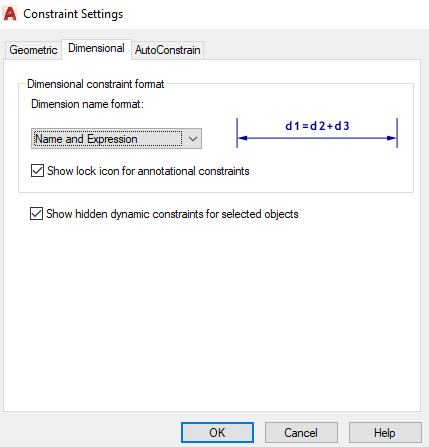Viewport: 429px width, 447px height.
Task: Click the right arrowhead of dimension preview
Action: (391, 138)
